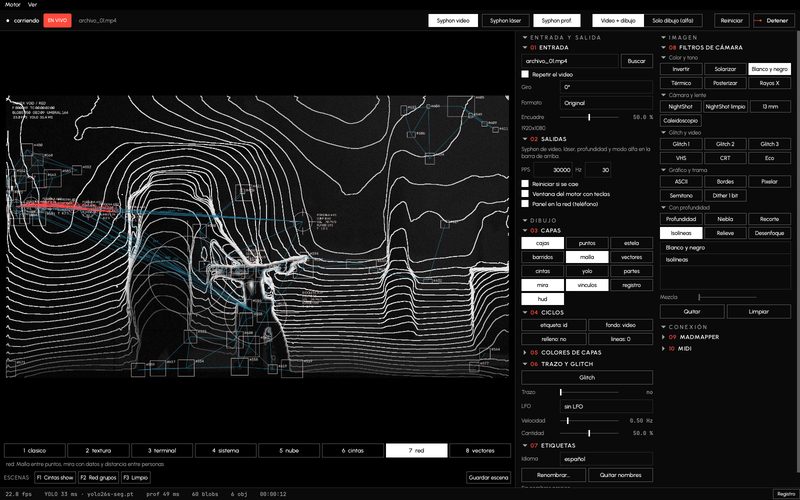Viewport: 800px width, 500px height.
Task: Enable Repetir el vídeo checkbox
Action: [x=525, y=74]
